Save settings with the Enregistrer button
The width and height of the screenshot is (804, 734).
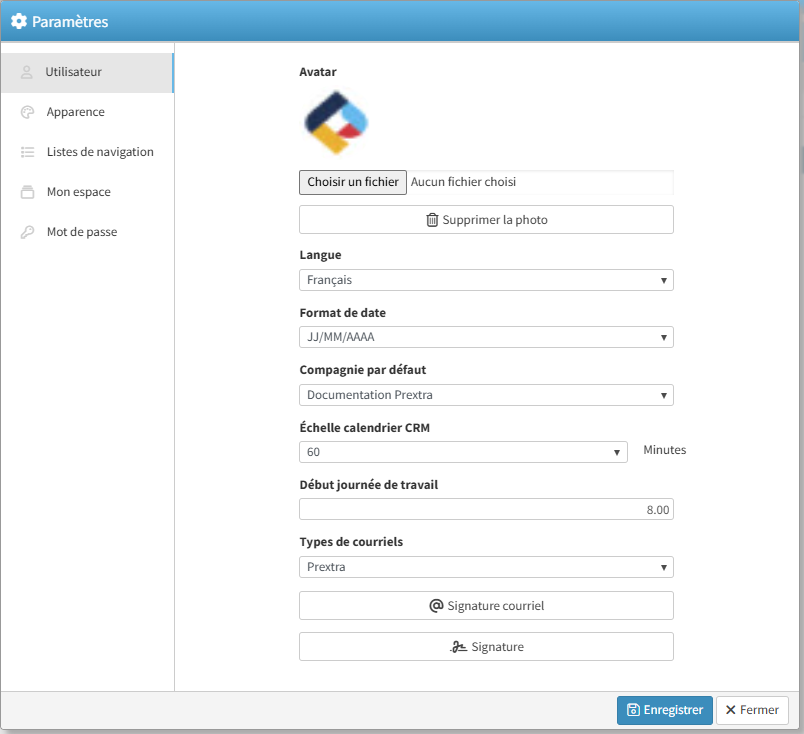coord(664,710)
